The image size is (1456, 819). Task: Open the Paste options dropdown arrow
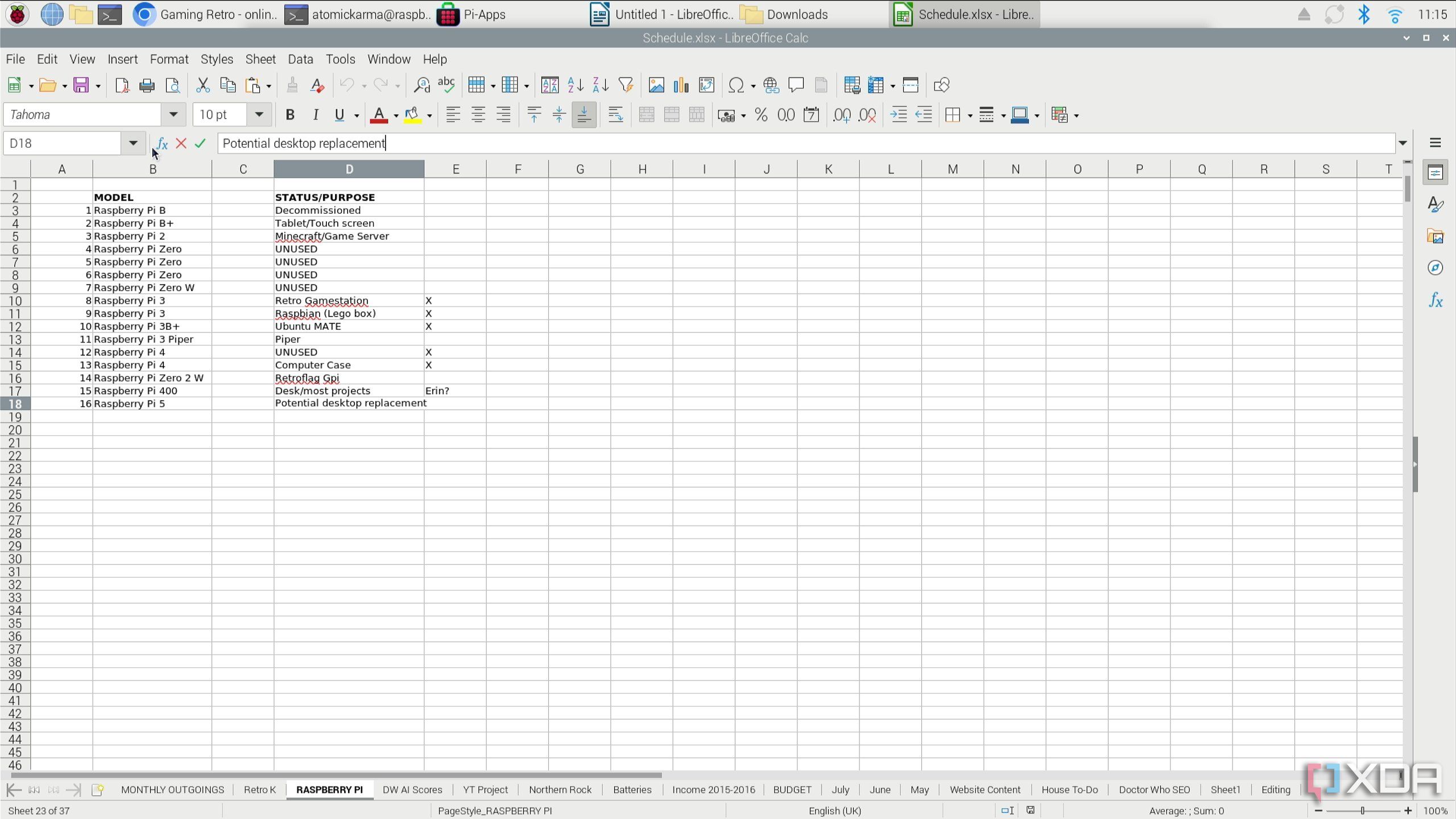[268, 86]
